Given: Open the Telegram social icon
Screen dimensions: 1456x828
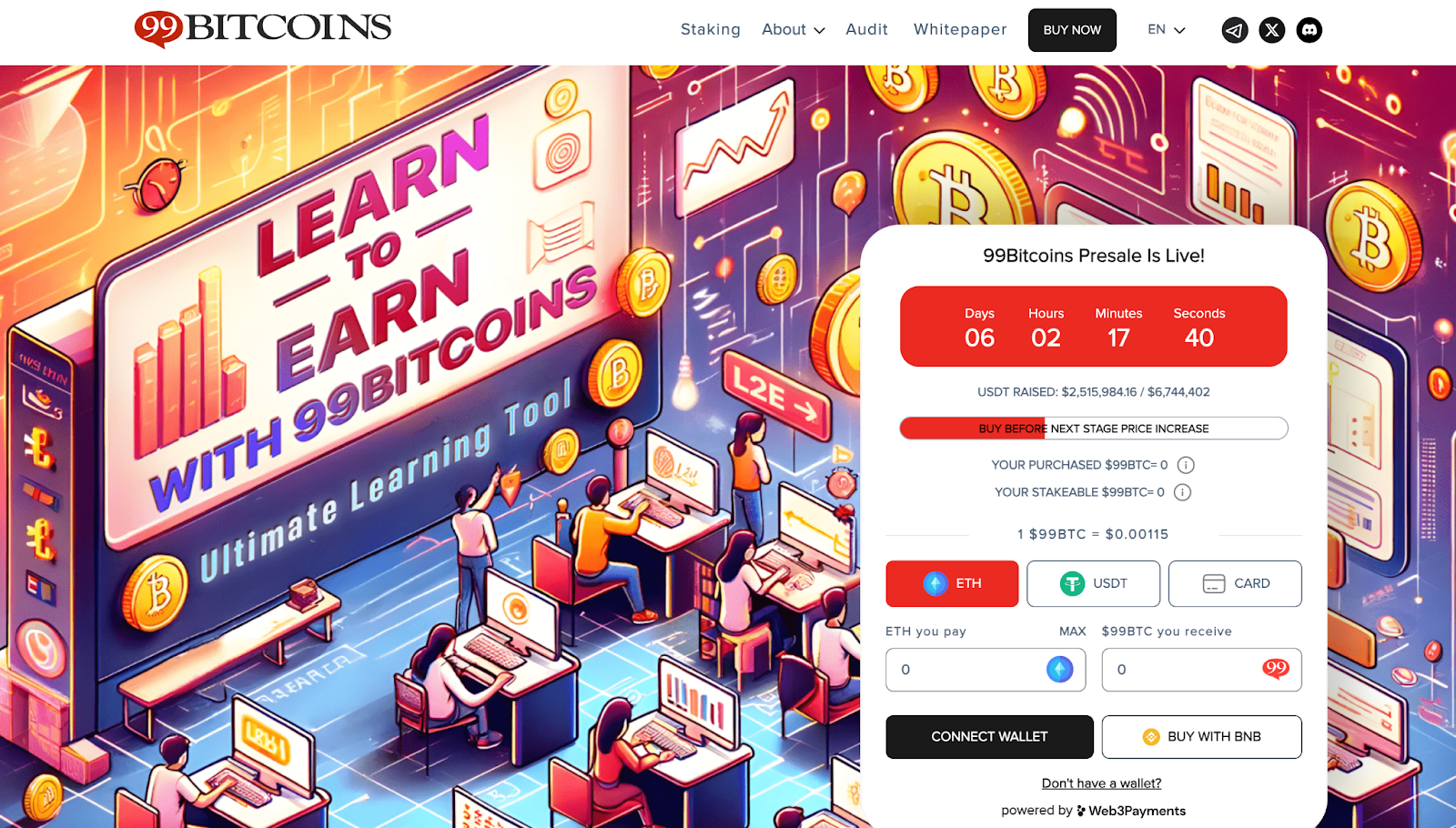Looking at the screenshot, I should (x=1234, y=30).
